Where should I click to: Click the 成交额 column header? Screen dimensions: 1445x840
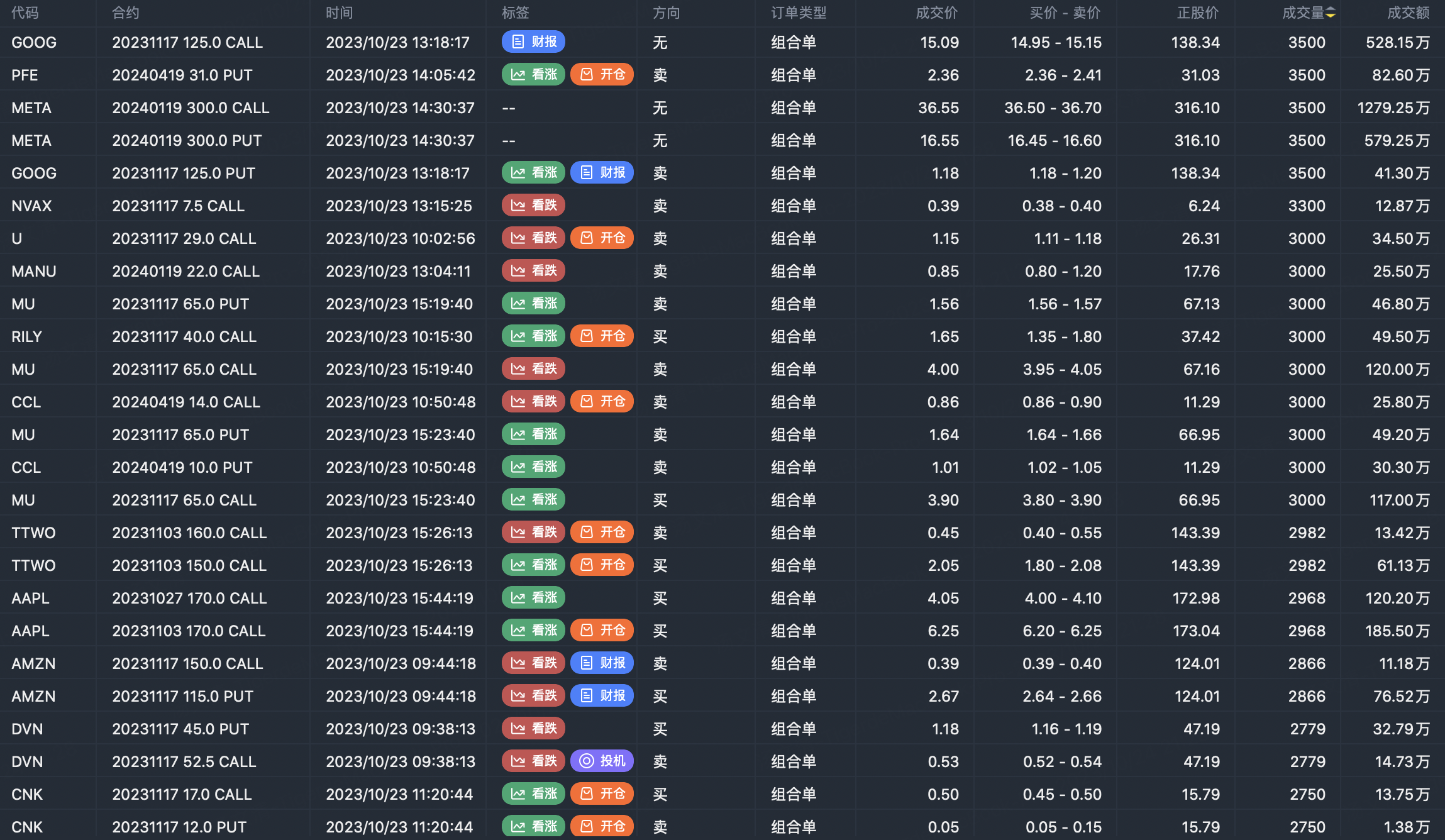pyautogui.click(x=1409, y=13)
